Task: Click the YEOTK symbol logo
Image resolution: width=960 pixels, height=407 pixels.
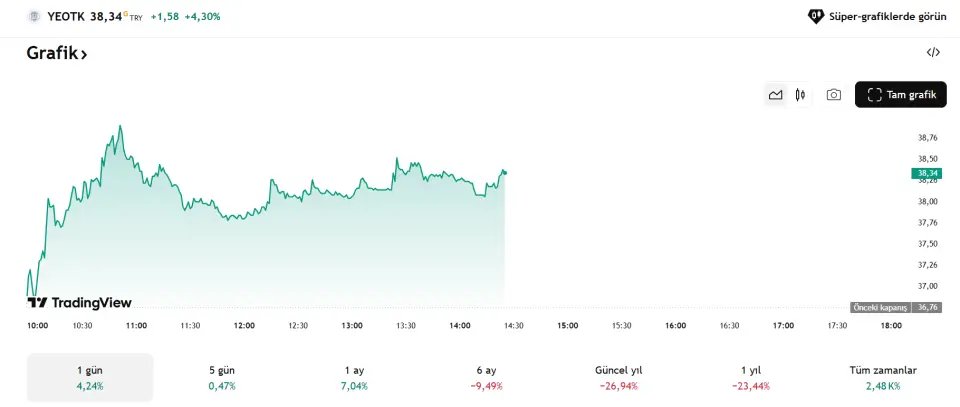Action: (34, 16)
